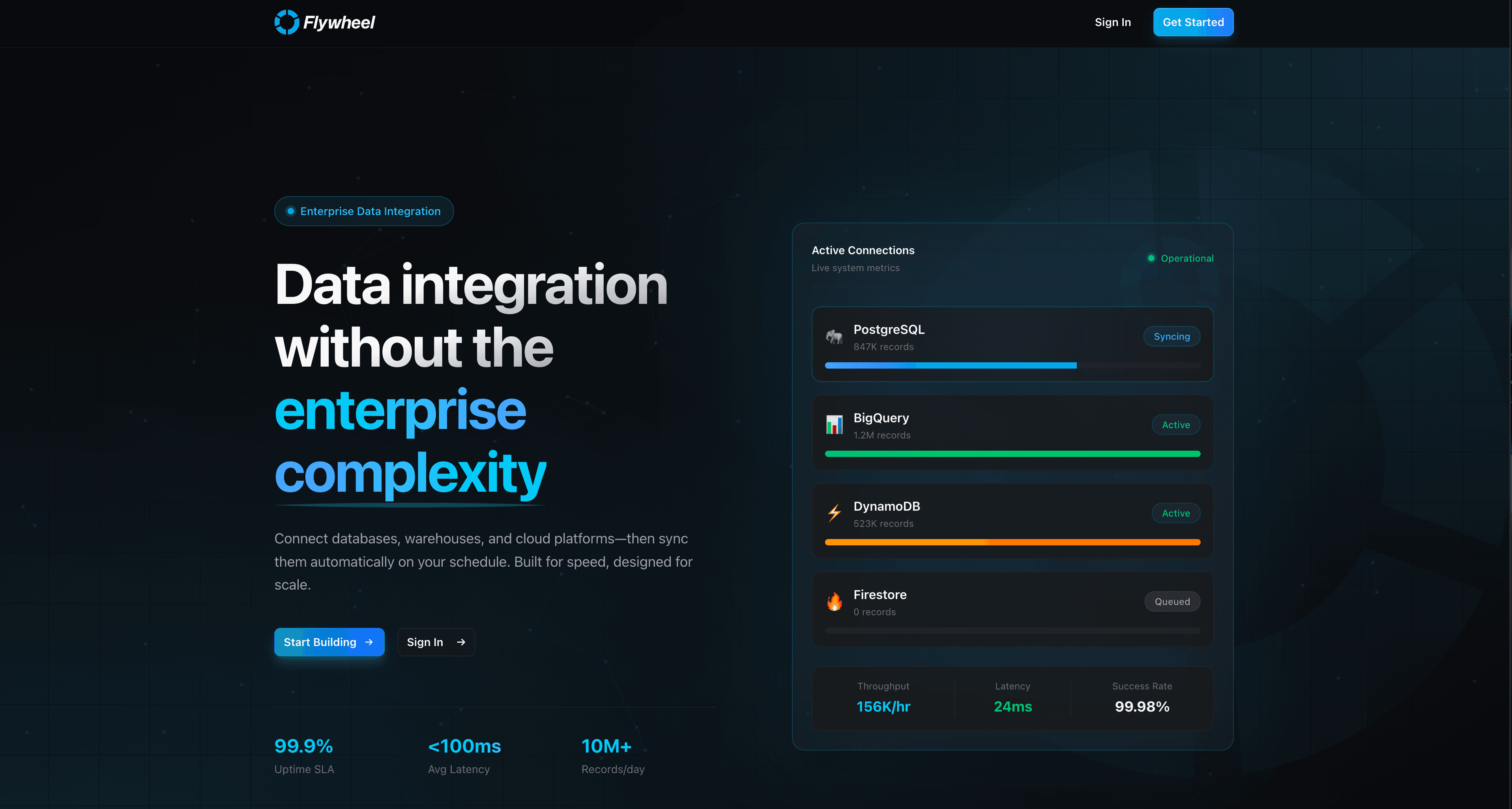
Task: Select the Sign In menu item
Action: coord(1112,22)
